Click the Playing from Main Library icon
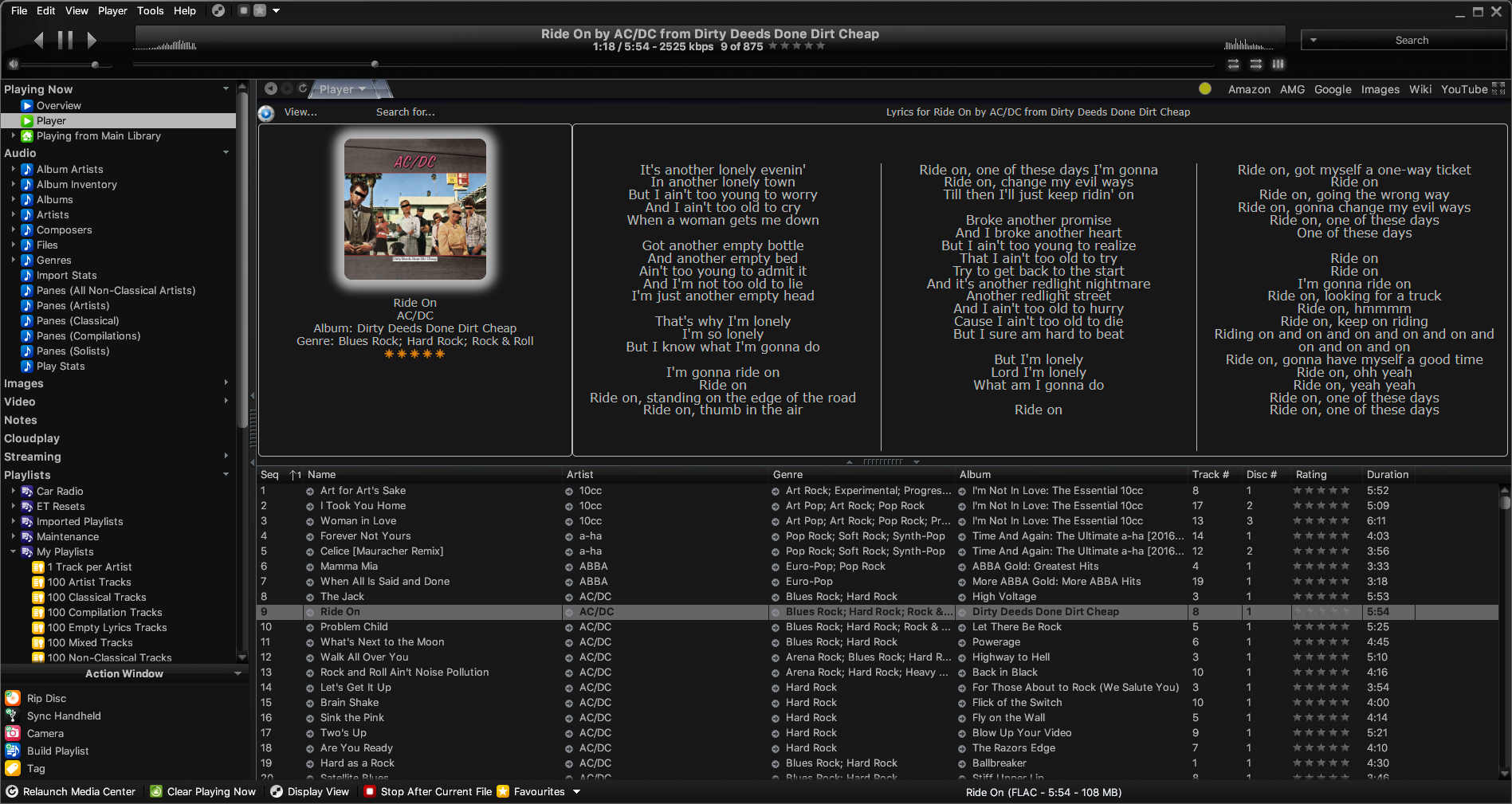Image resolution: width=1512 pixels, height=804 pixels. click(x=27, y=136)
